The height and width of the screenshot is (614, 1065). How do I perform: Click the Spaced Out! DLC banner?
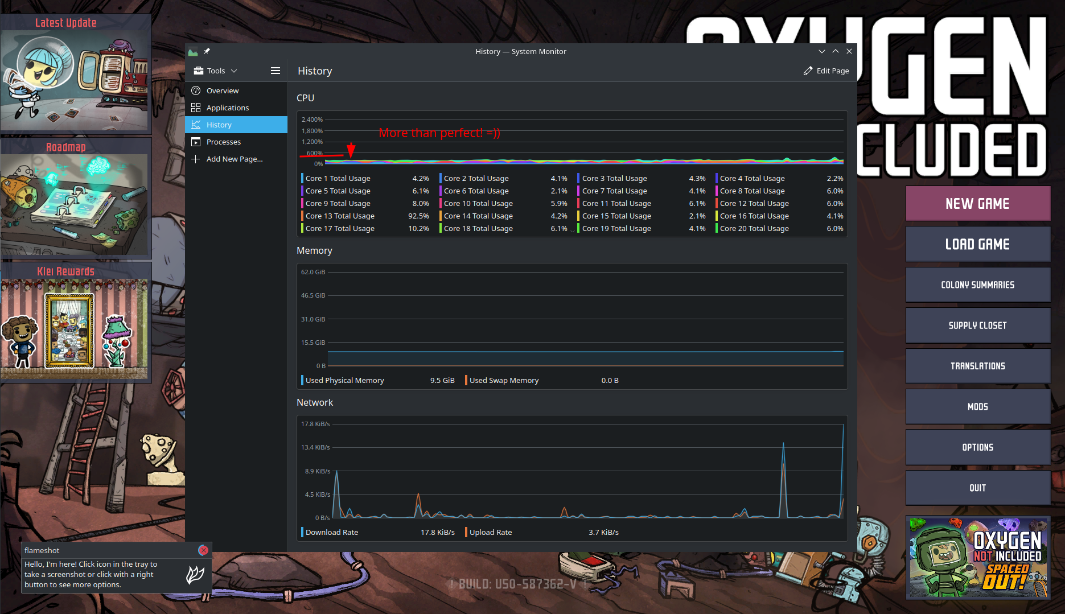[x=977, y=556]
